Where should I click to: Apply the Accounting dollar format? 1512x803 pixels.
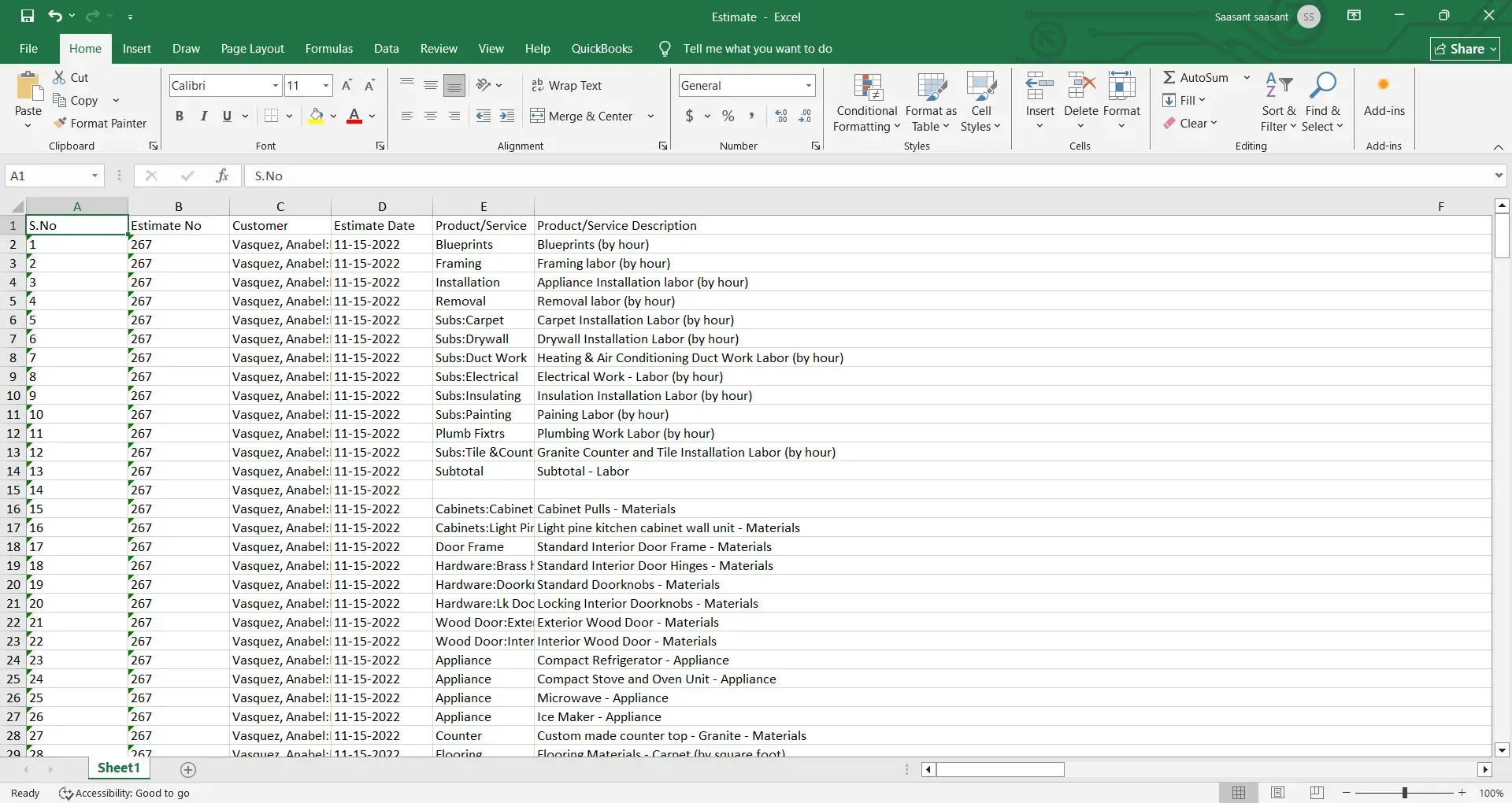(690, 116)
